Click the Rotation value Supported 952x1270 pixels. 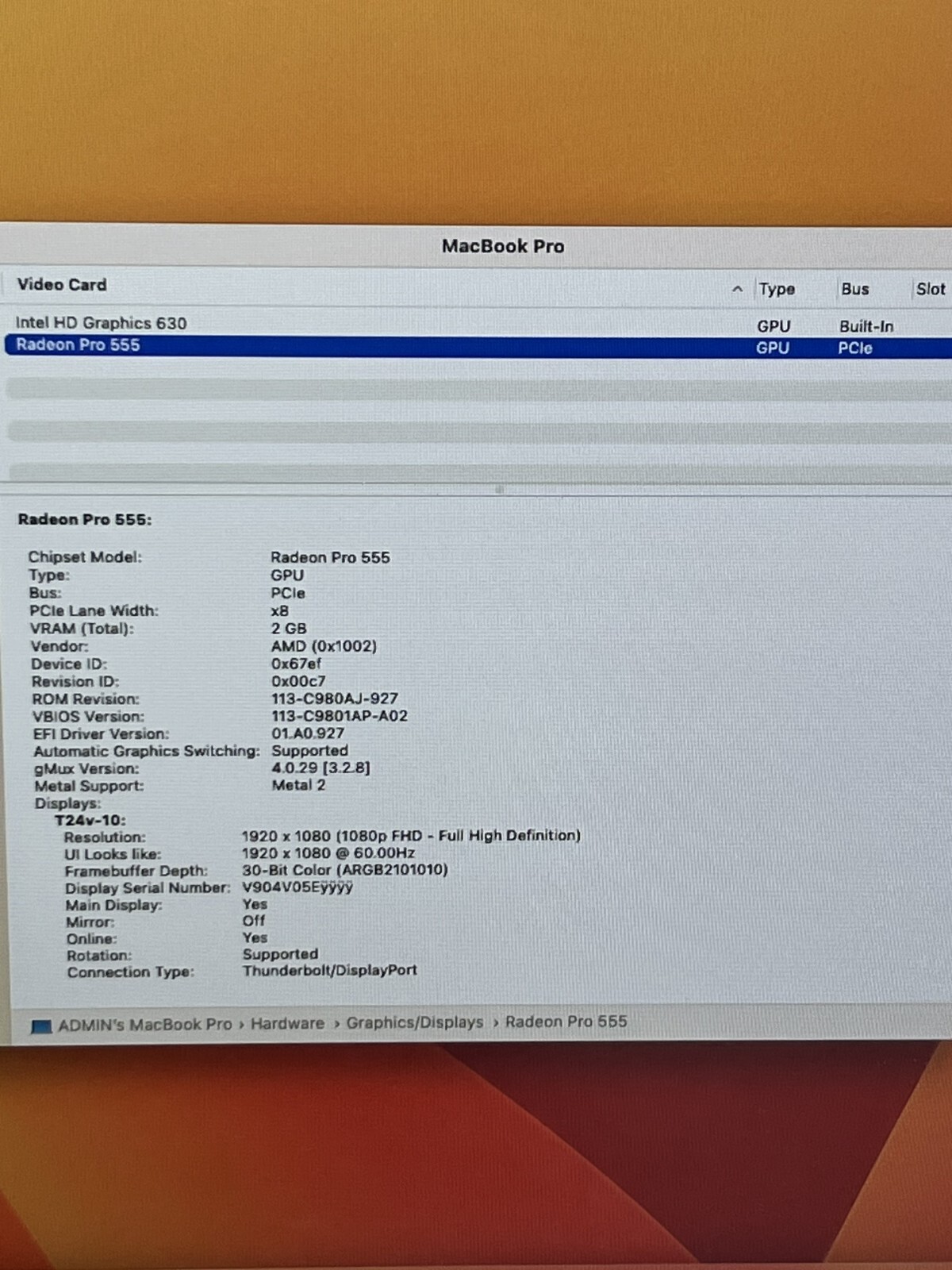coord(280,954)
